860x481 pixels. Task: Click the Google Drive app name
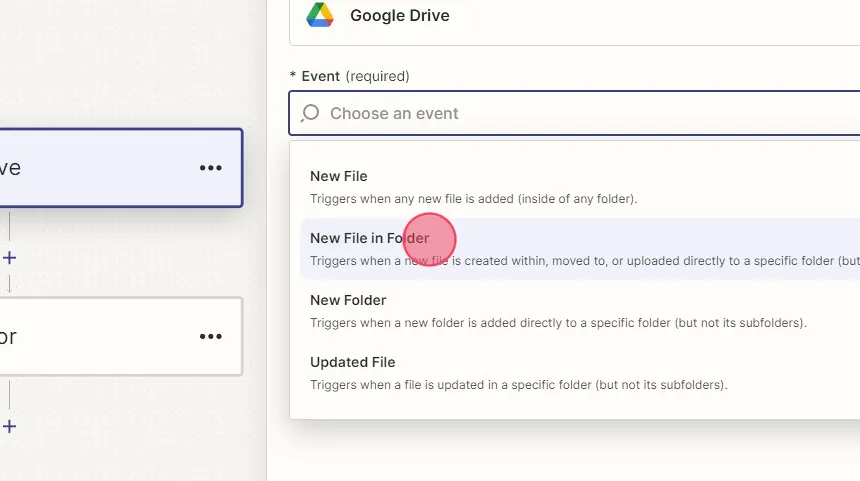[400, 15]
